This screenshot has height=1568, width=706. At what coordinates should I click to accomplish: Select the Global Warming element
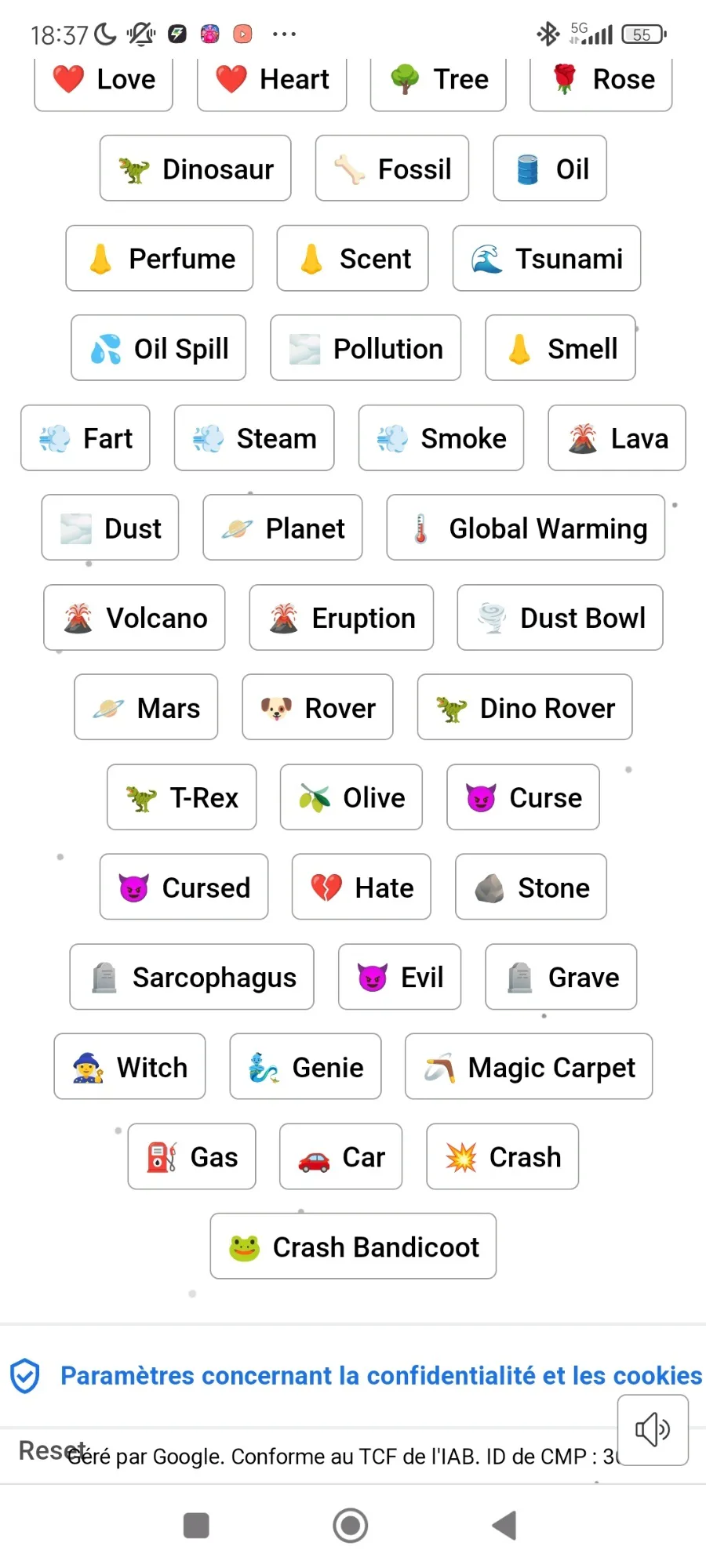526,528
